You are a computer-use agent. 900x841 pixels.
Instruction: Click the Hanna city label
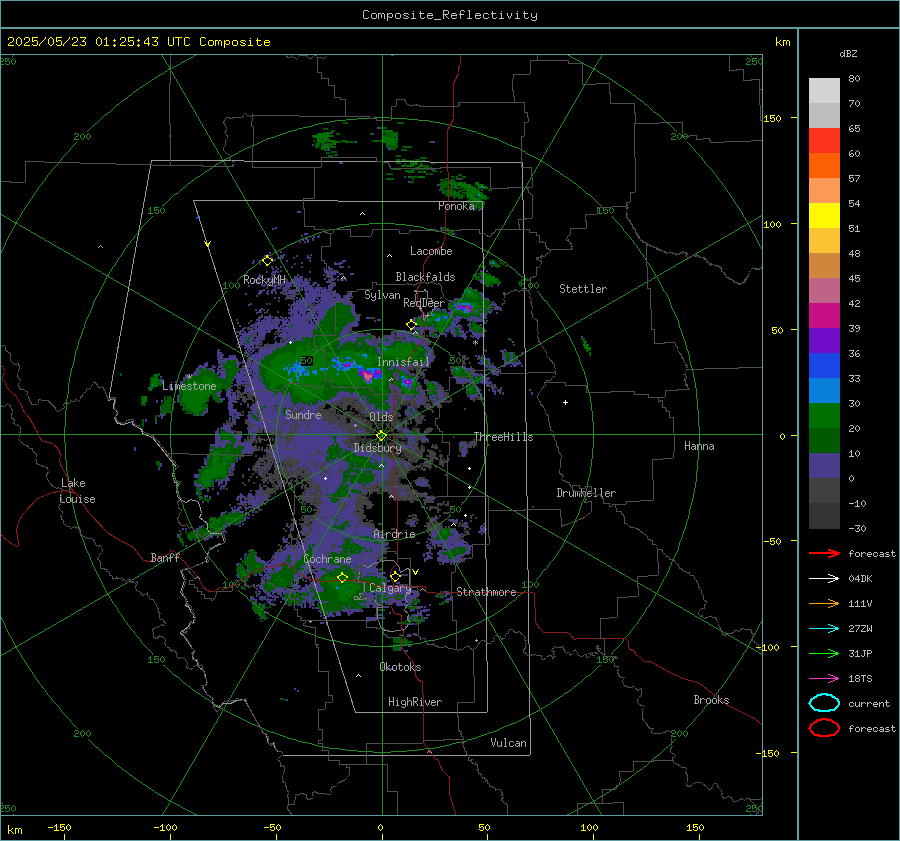pos(699,446)
